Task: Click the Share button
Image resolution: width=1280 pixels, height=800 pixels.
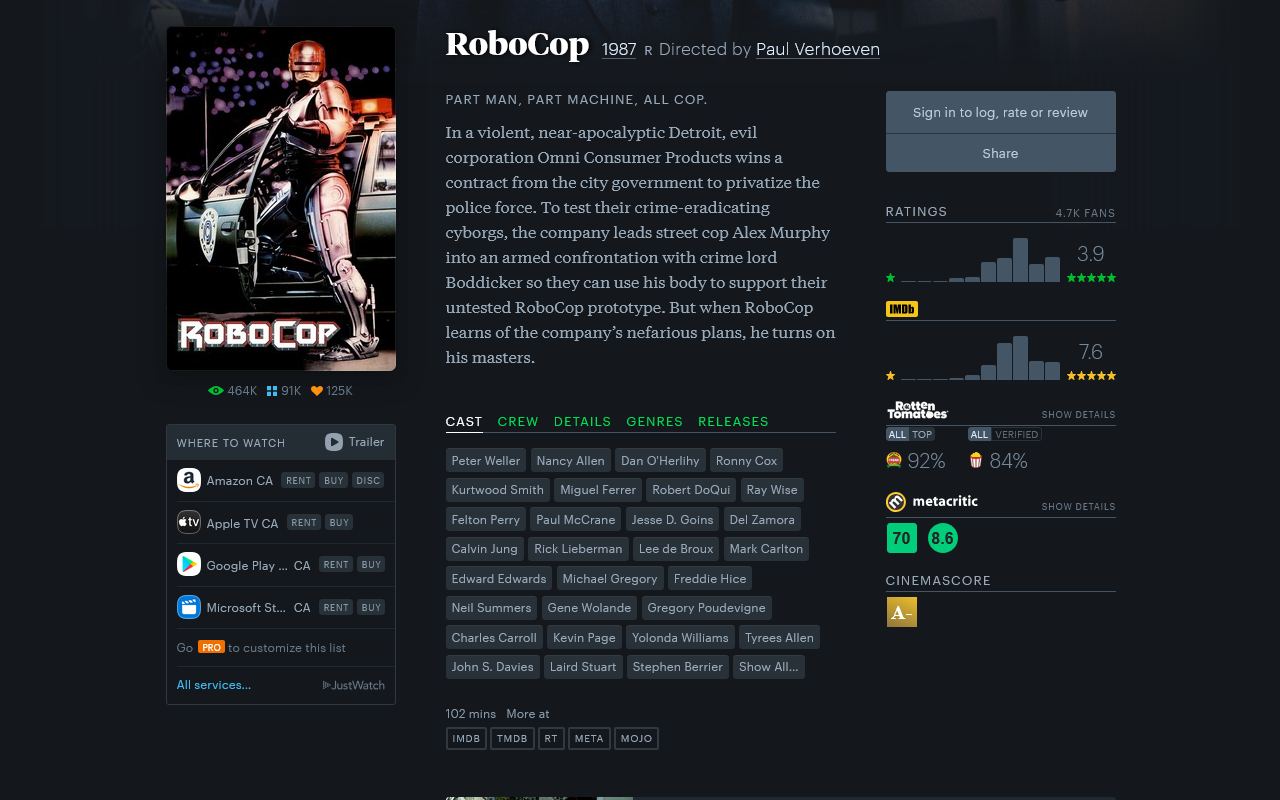Action: [1000, 153]
